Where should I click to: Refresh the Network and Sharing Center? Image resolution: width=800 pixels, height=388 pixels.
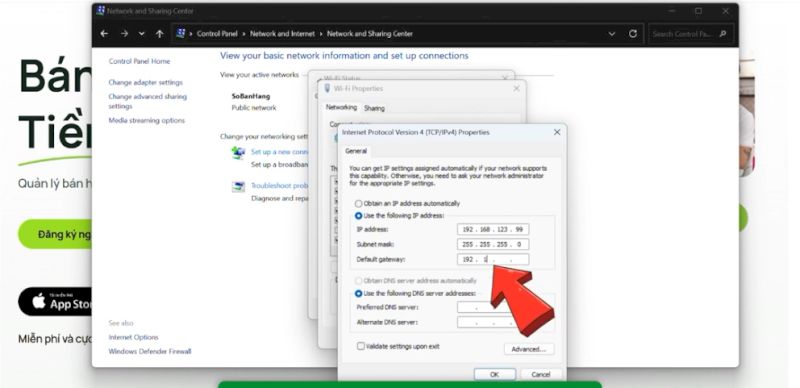(633, 34)
